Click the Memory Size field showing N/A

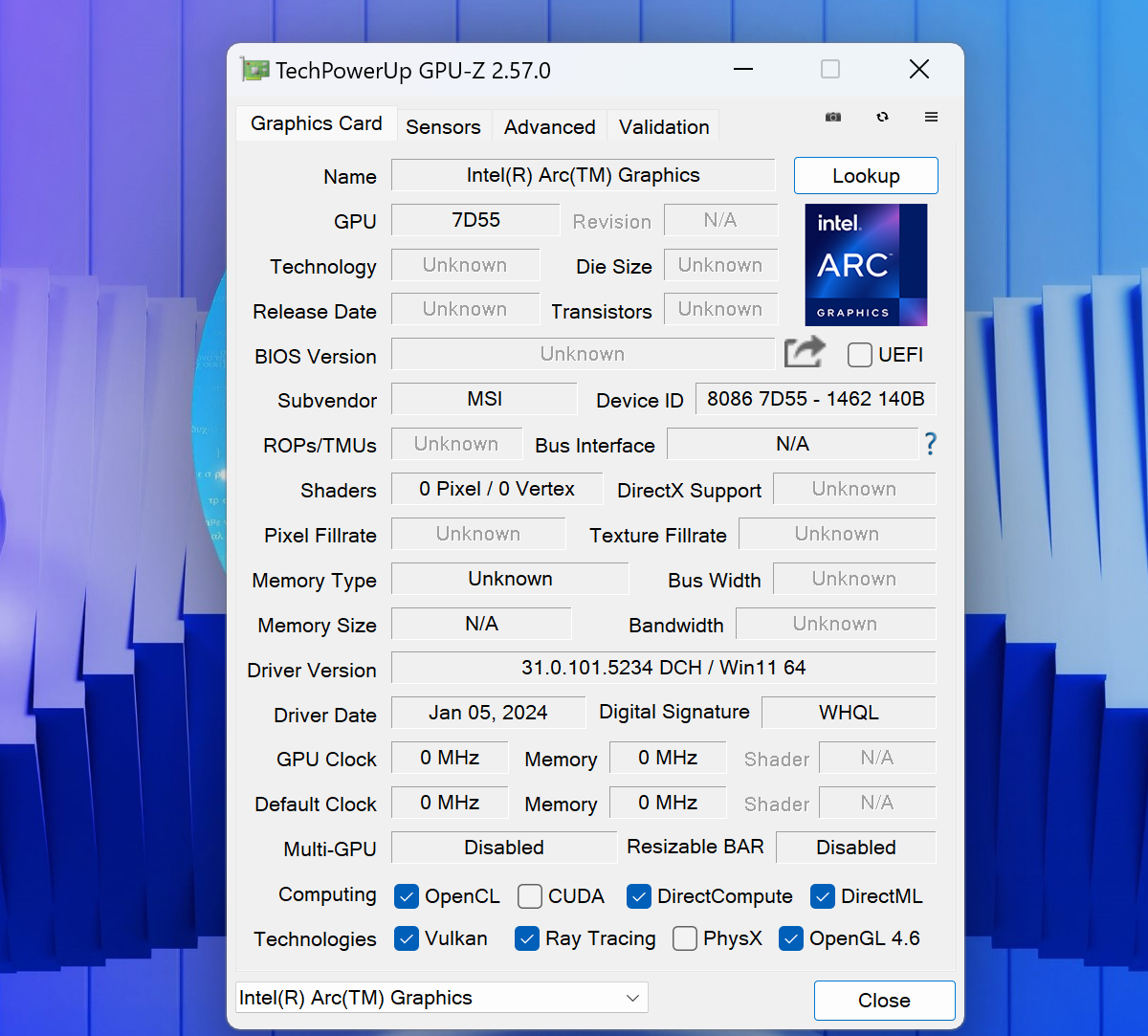(x=481, y=624)
